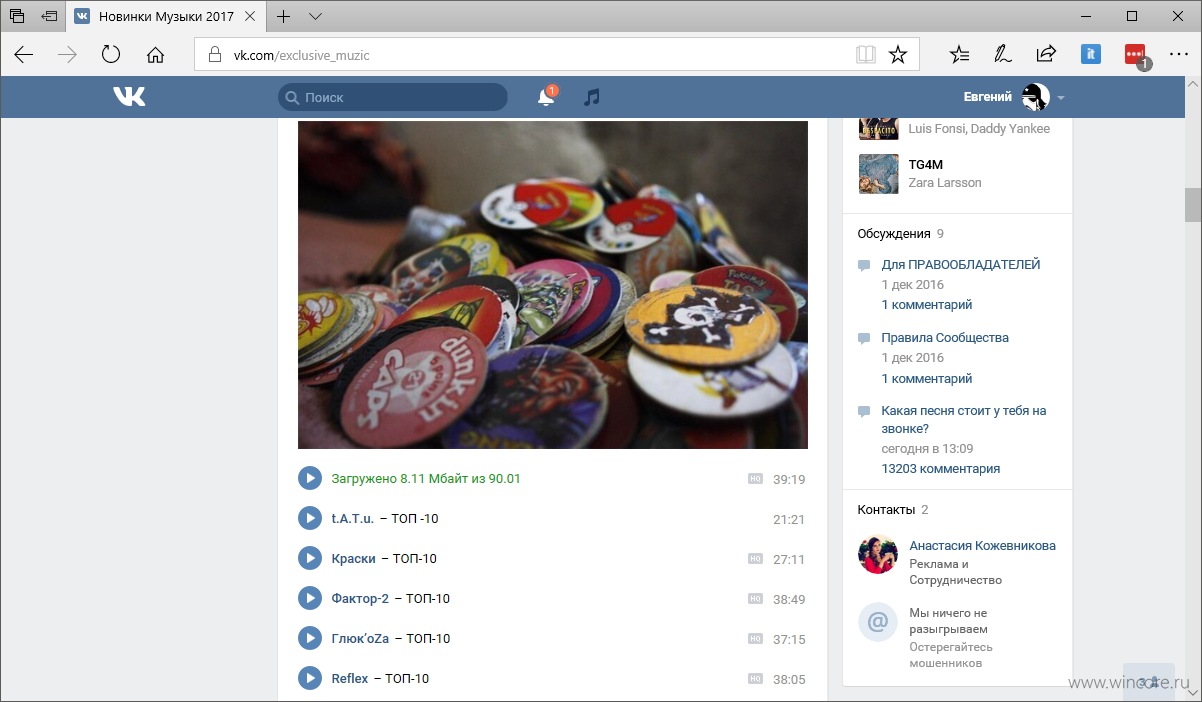Click the 21:21 track duration
The width and height of the screenshot is (1202, 702).
pos(789,520)
